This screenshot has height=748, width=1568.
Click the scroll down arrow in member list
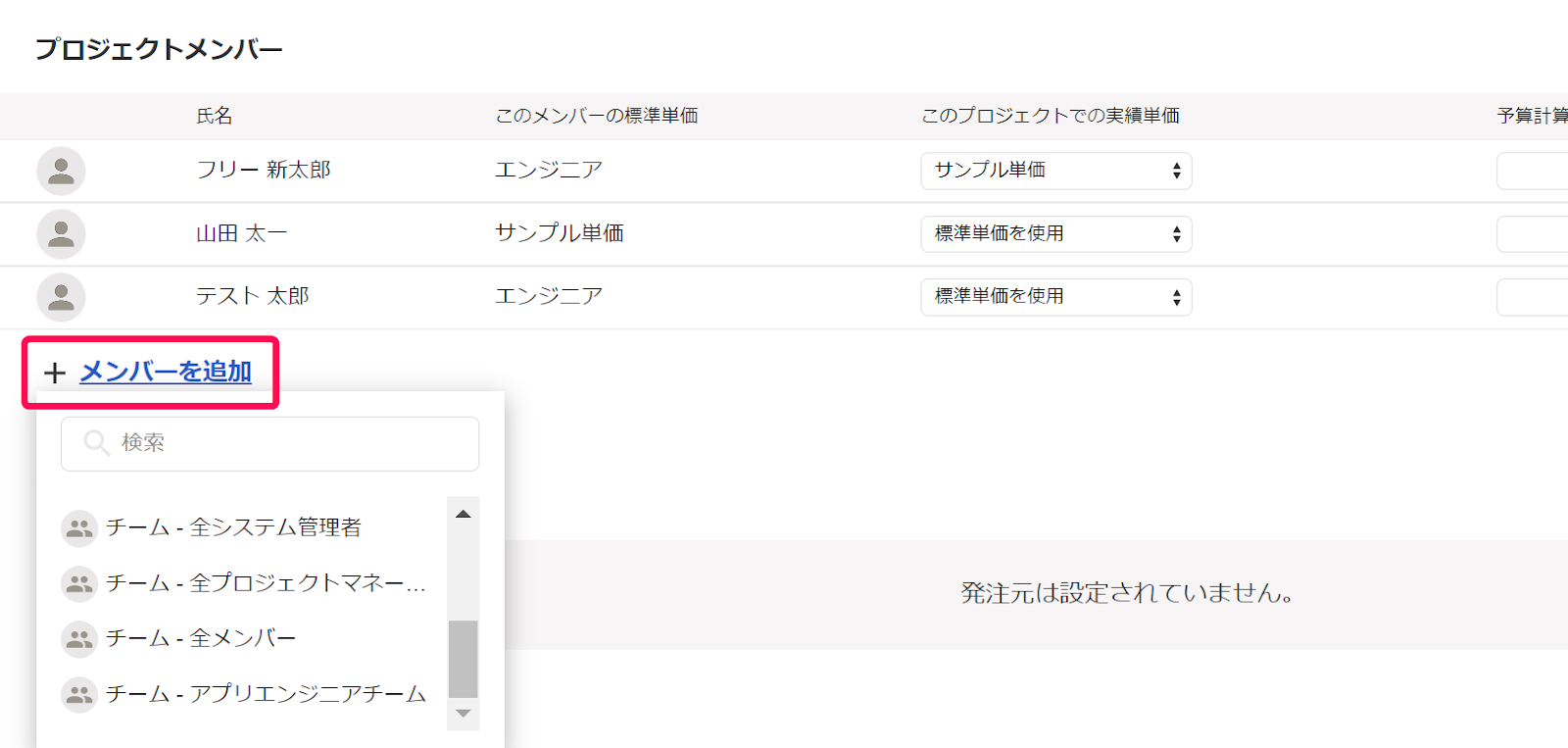pos(463,714)
